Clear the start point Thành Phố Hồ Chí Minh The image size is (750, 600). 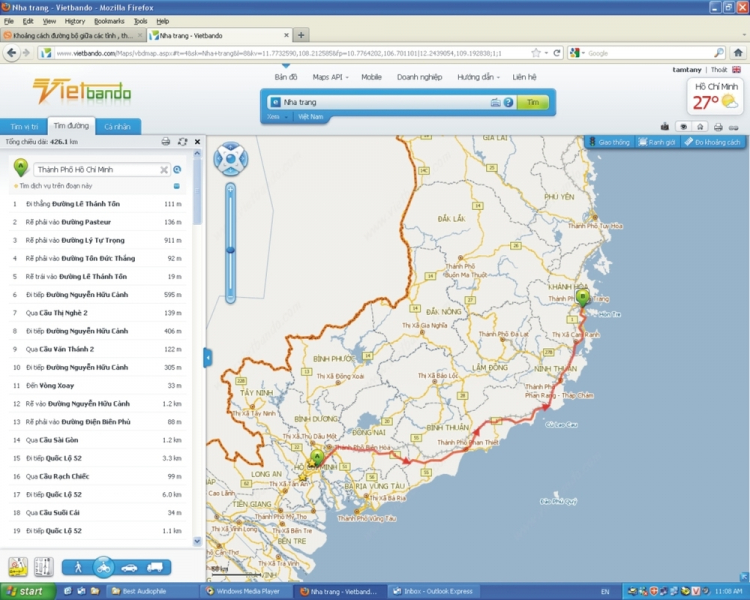click(164, 170)
